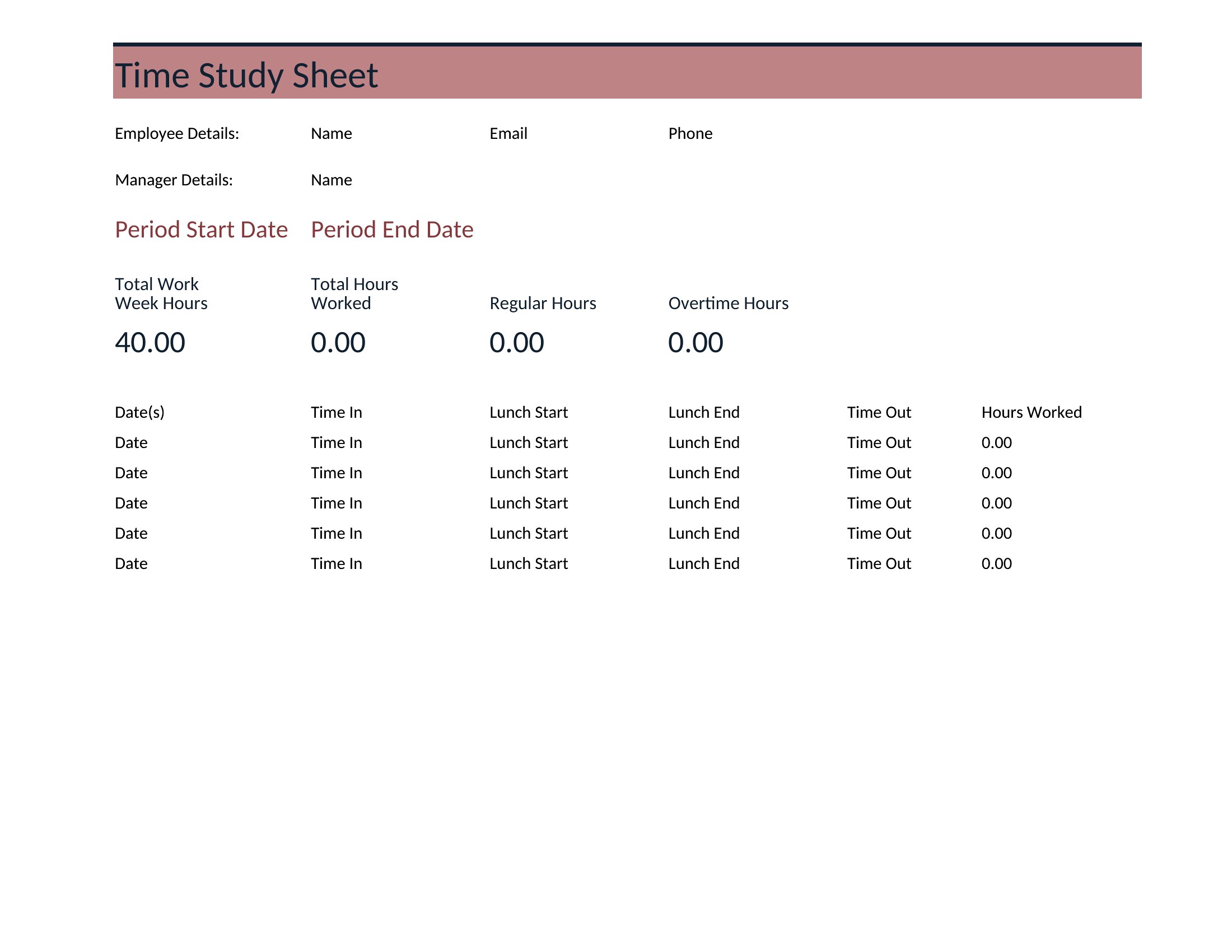Click the first row Date cell
The height and width of the screenshot is (952, 1232).
(x=131, y=443)
